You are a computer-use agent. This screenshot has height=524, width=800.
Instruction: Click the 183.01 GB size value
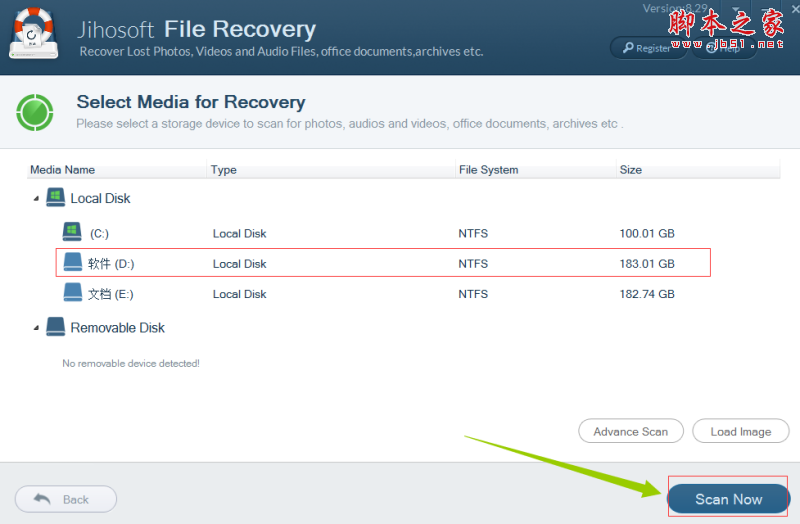(647, 263)
